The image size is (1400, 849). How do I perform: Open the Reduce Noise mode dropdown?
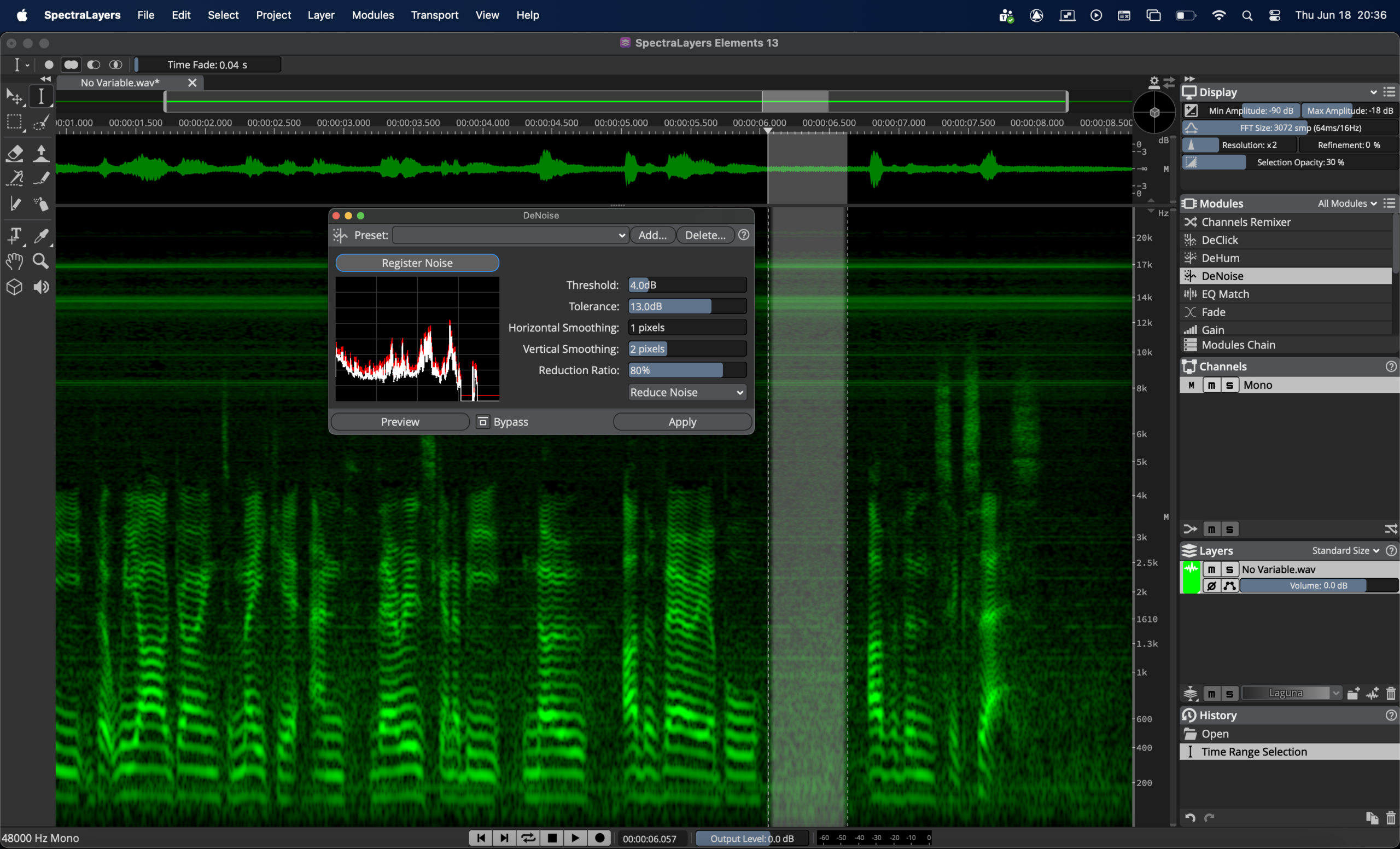coord(687,392)
